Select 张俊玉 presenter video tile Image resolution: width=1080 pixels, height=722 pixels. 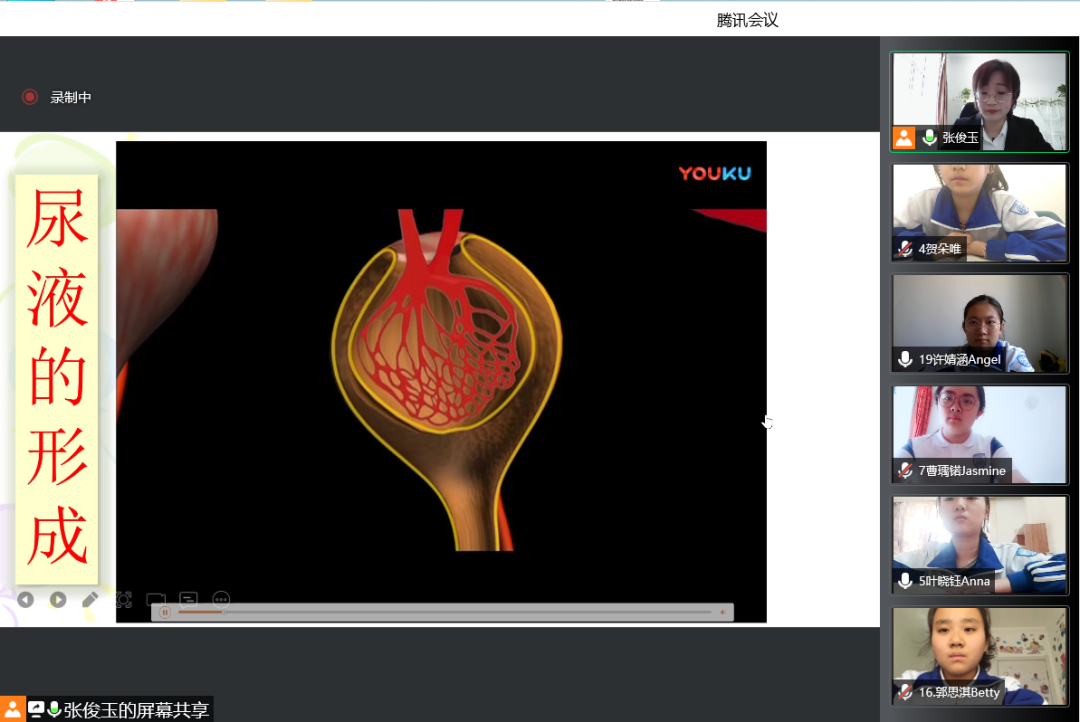click(979, 101)
